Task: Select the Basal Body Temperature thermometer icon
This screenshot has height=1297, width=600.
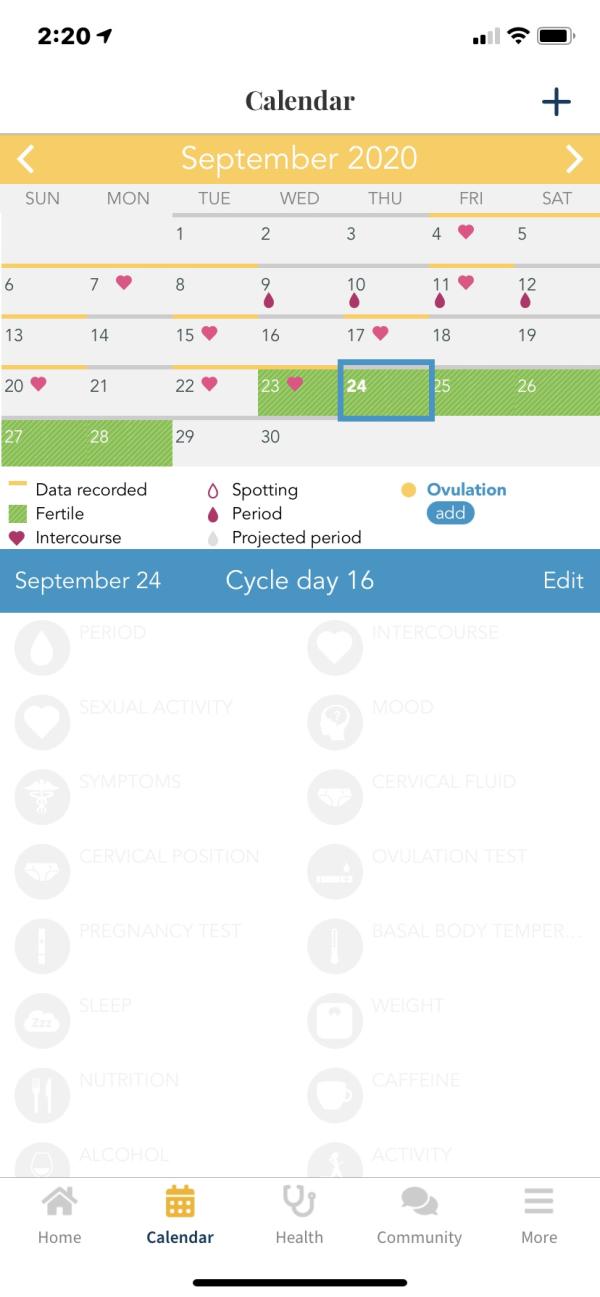Action: (x=335, y=946)
